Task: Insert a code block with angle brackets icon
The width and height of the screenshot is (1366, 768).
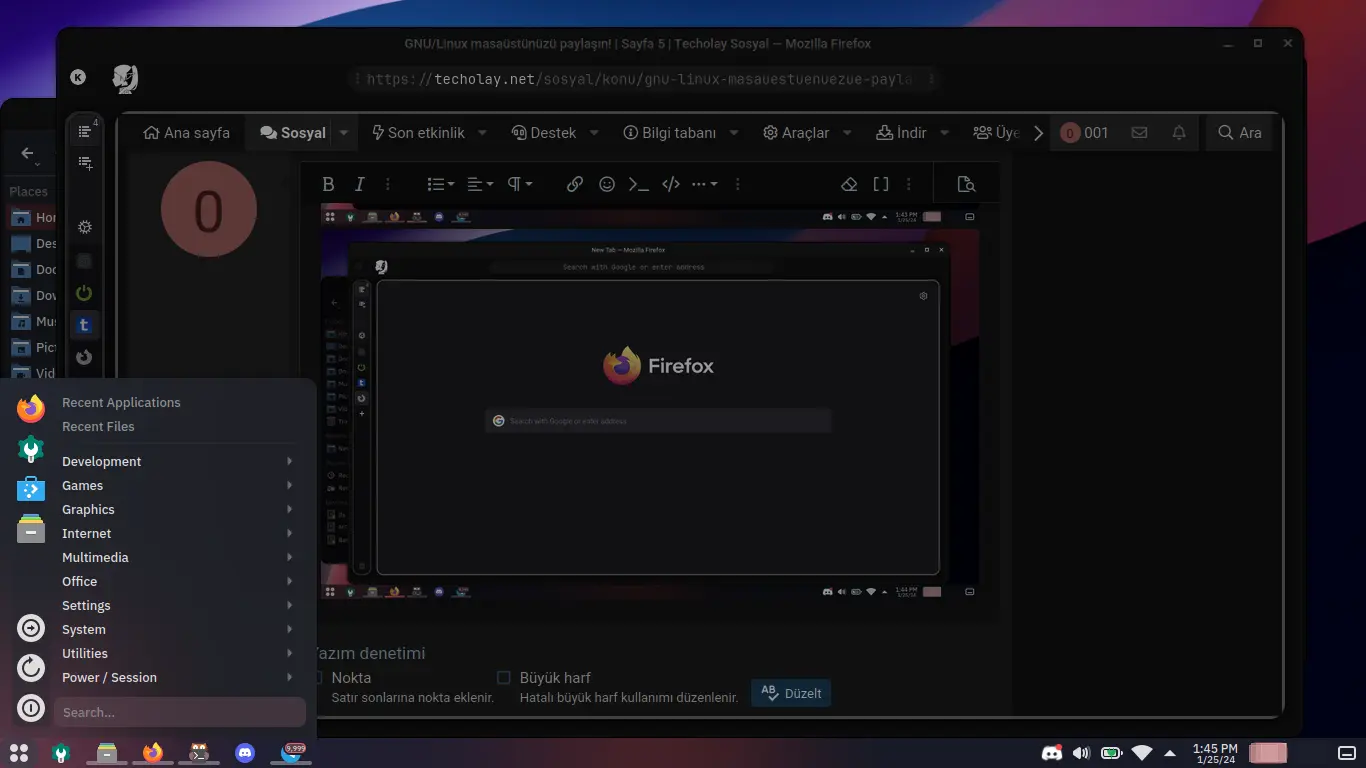Action: [x=672, y=184]
